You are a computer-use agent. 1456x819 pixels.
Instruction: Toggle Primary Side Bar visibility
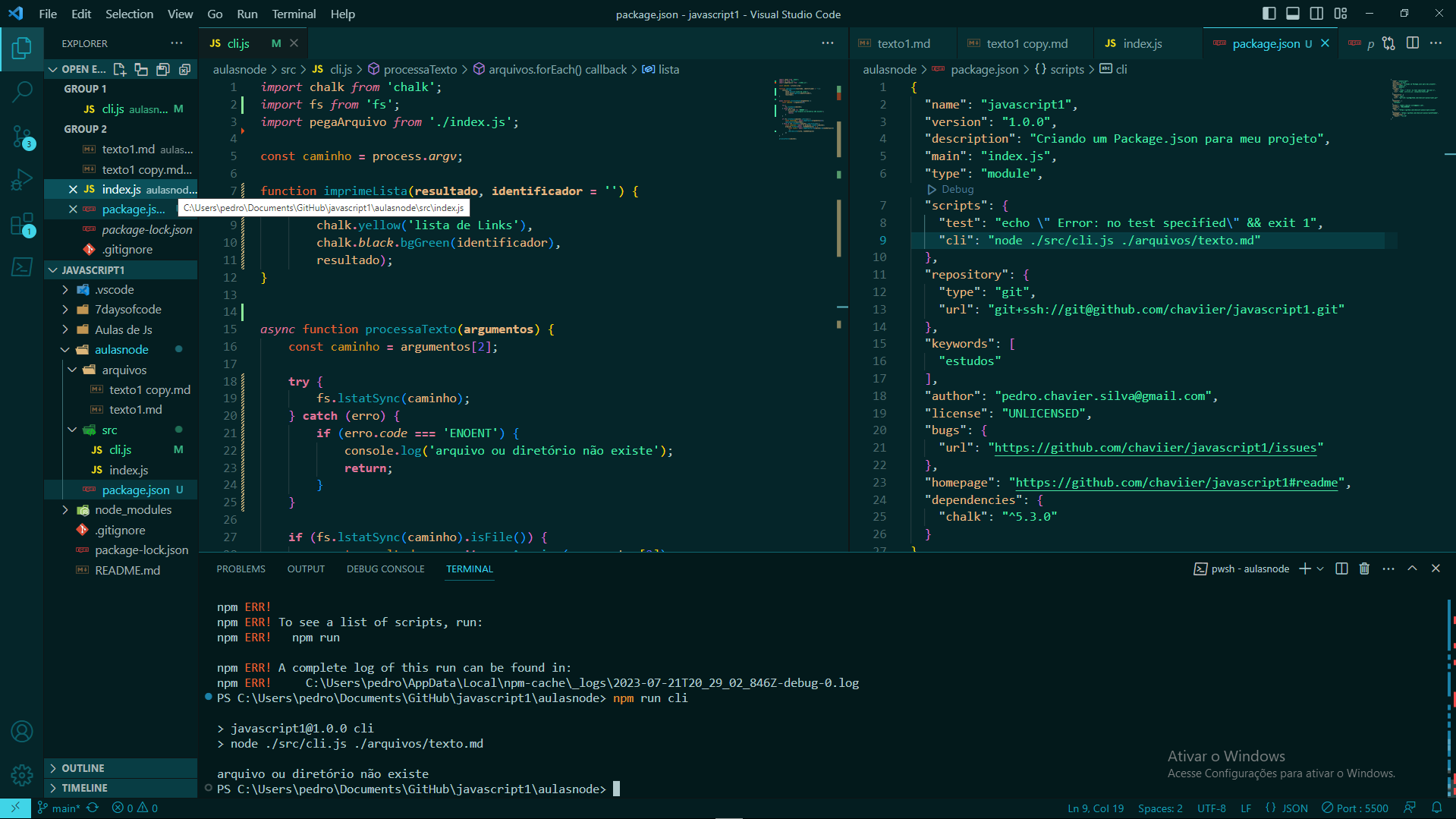click(x=1269, y=14)
